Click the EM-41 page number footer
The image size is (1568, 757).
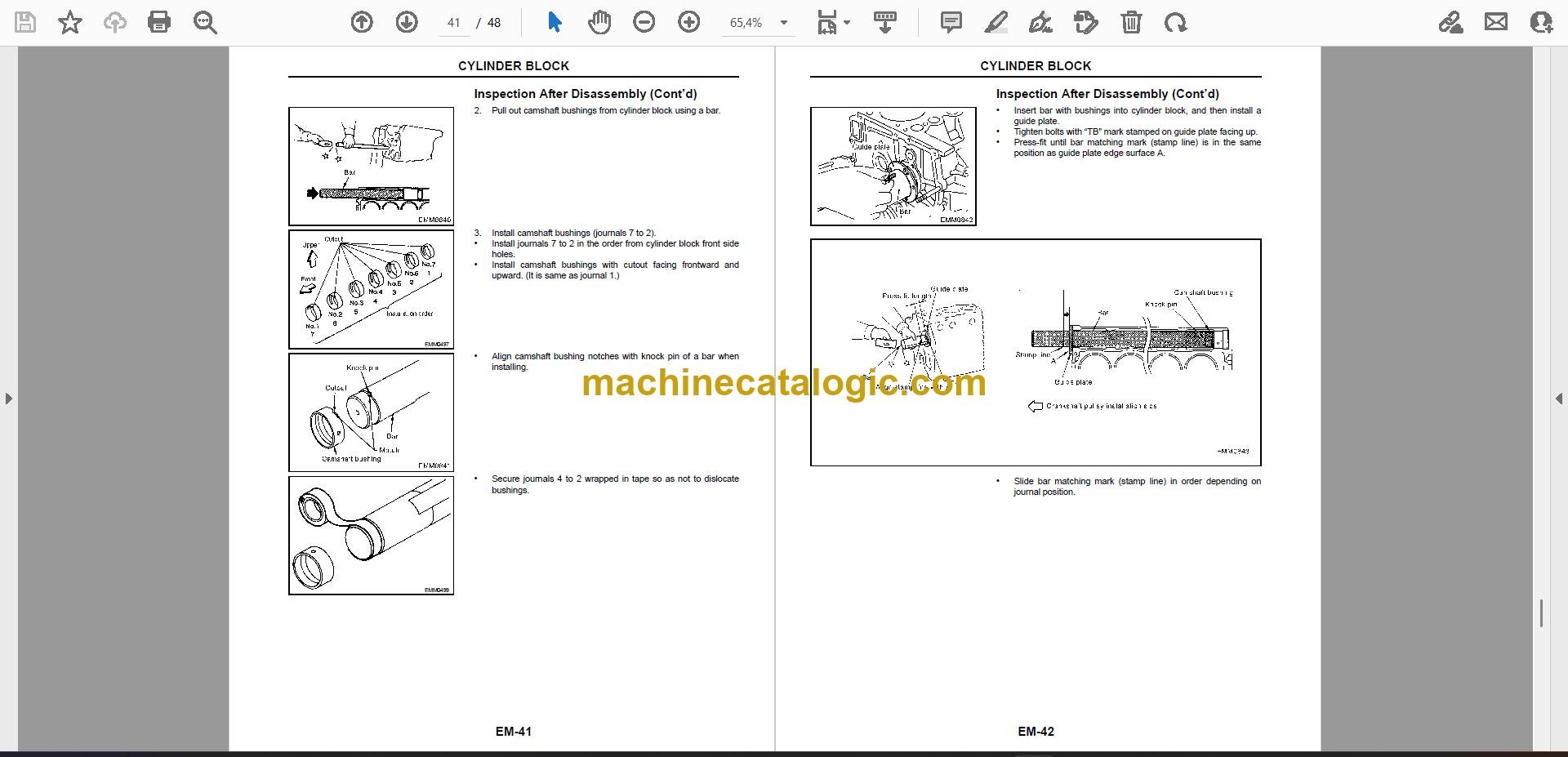[514, 732]
